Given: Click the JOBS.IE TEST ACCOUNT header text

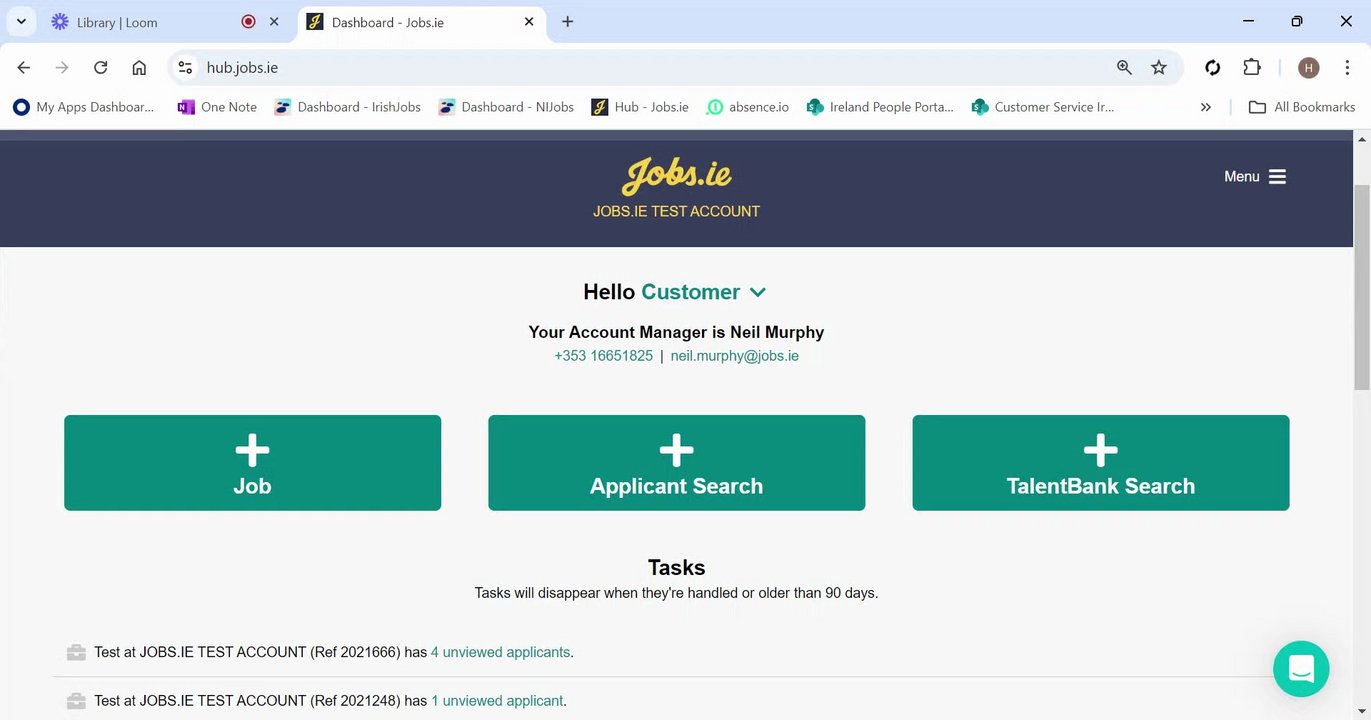Looking at the screenshot, I should [x=676, y=211].
